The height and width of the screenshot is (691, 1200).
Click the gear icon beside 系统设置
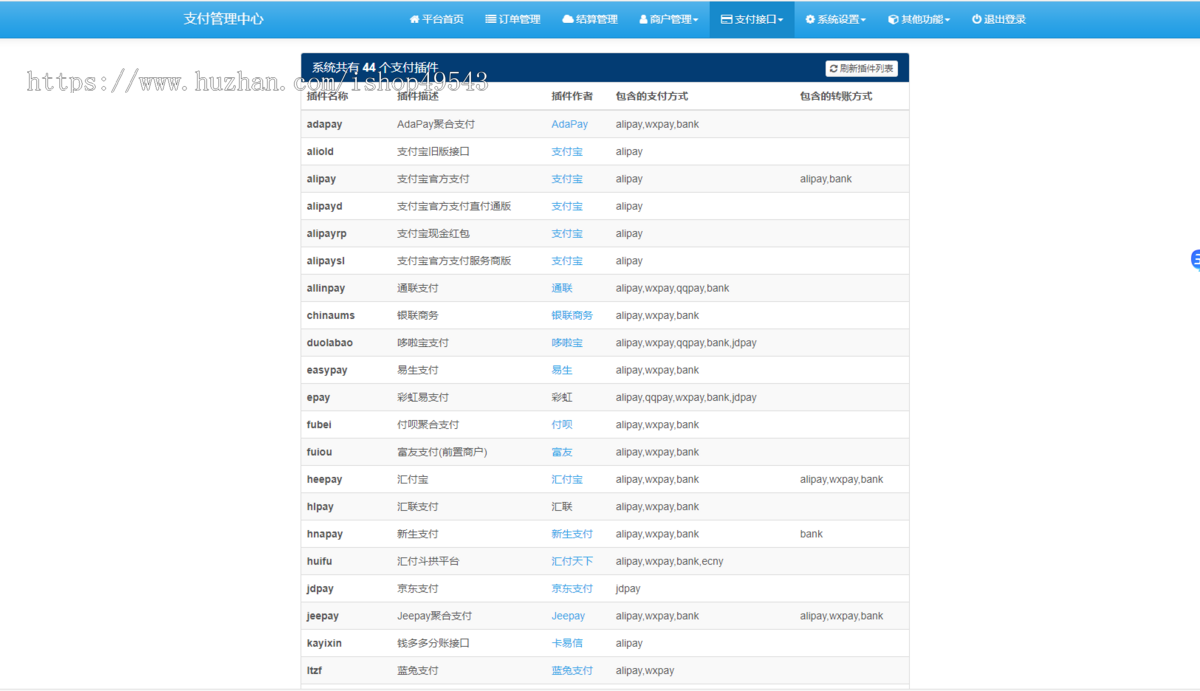click(x=810, y=19)
